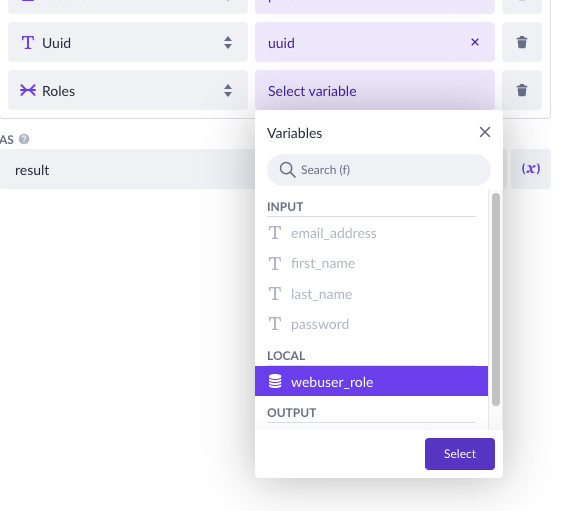Open the Roles property dropdown
Screen dimensions: 566x511
[x=128, y=90]
